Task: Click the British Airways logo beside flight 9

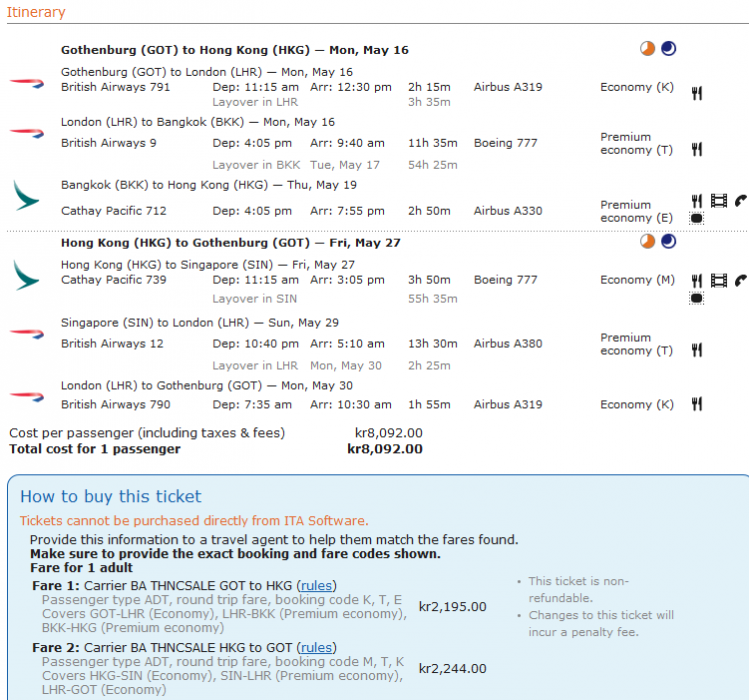Action: click(27, 132)
